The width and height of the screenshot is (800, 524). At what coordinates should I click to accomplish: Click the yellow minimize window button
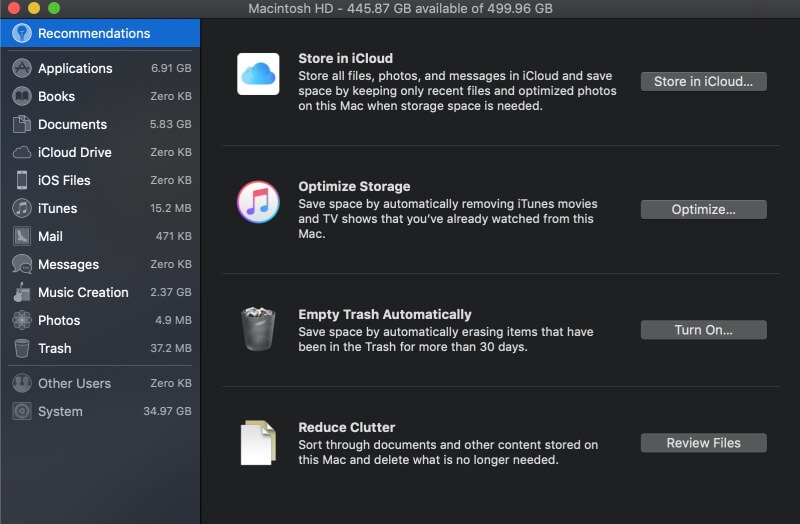34,8
